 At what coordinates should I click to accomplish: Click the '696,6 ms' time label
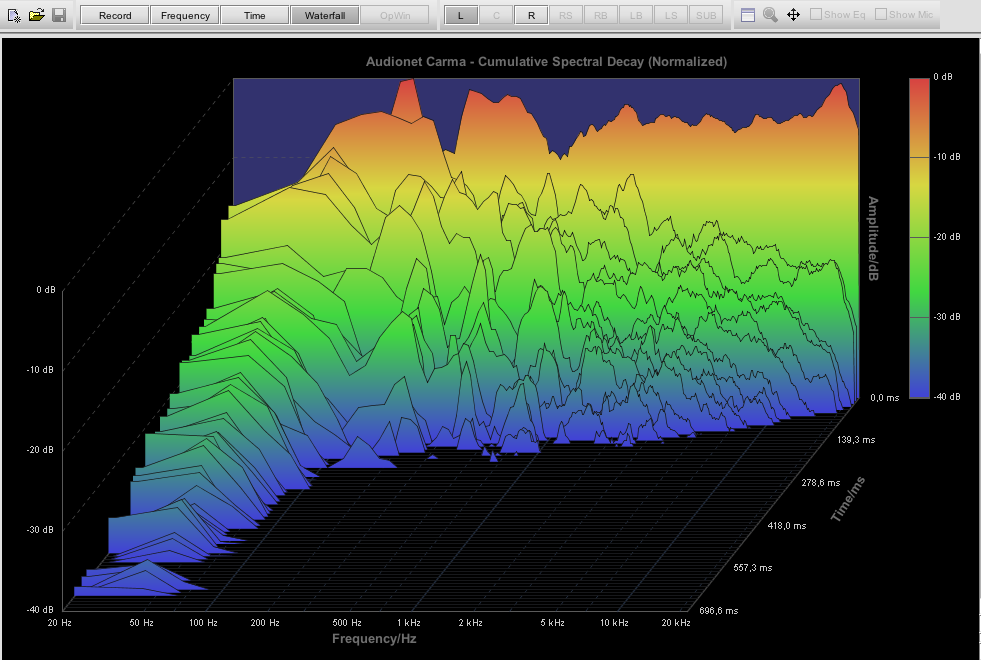(x=719, y=611)
